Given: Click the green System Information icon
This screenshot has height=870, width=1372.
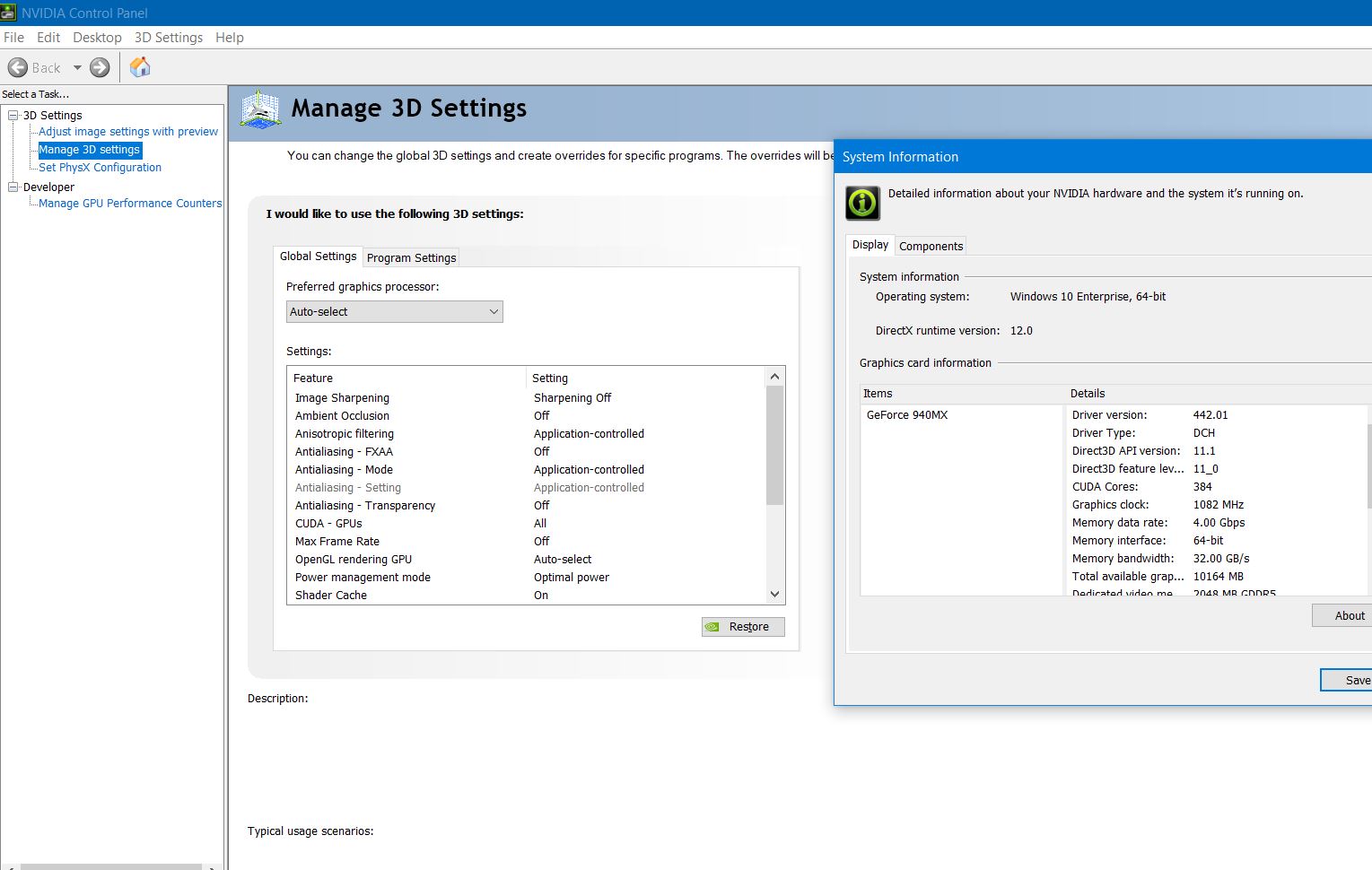Looking at the screenshot, I should click(x=863, y=203).
